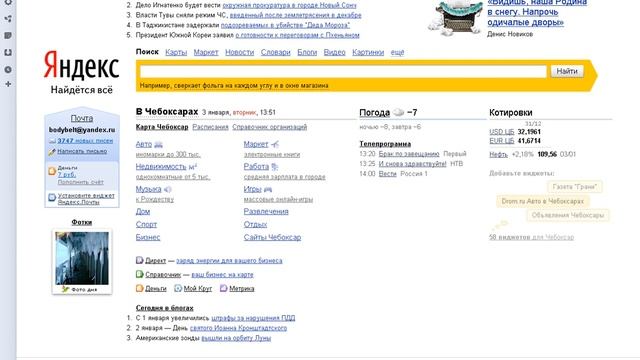The image size is (640, 360).
Task: Add the Drom.ru Авто в Чебоксарах widget
Action: 542,201
